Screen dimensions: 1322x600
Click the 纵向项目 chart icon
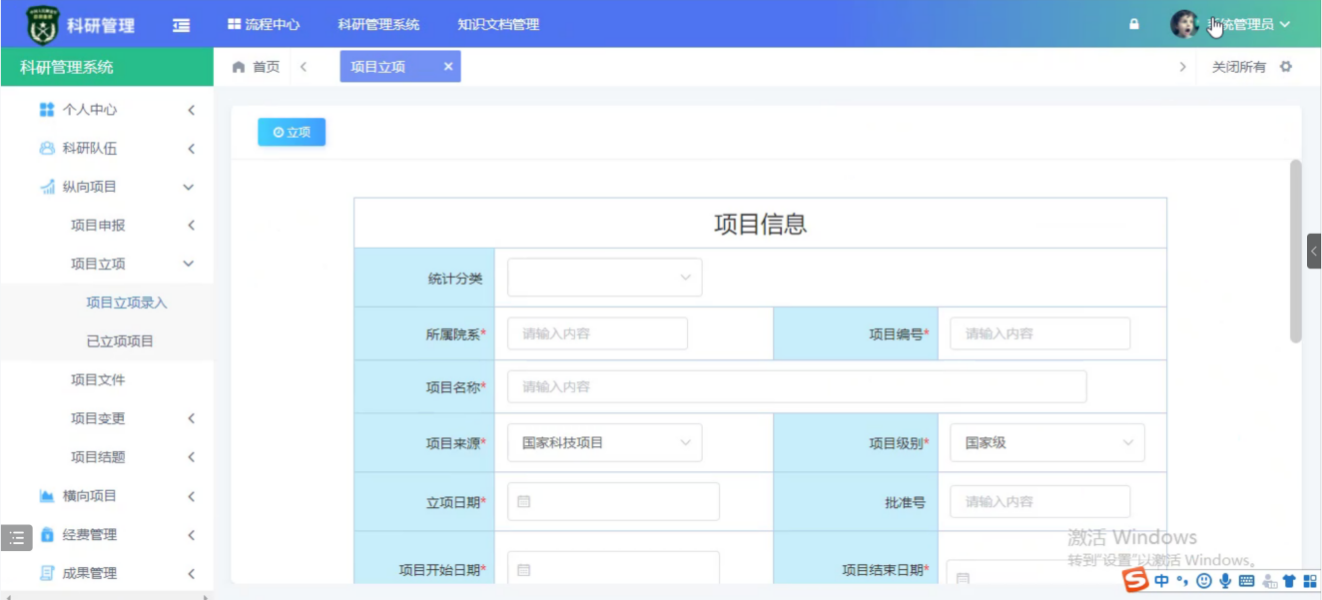coord(47,187)
